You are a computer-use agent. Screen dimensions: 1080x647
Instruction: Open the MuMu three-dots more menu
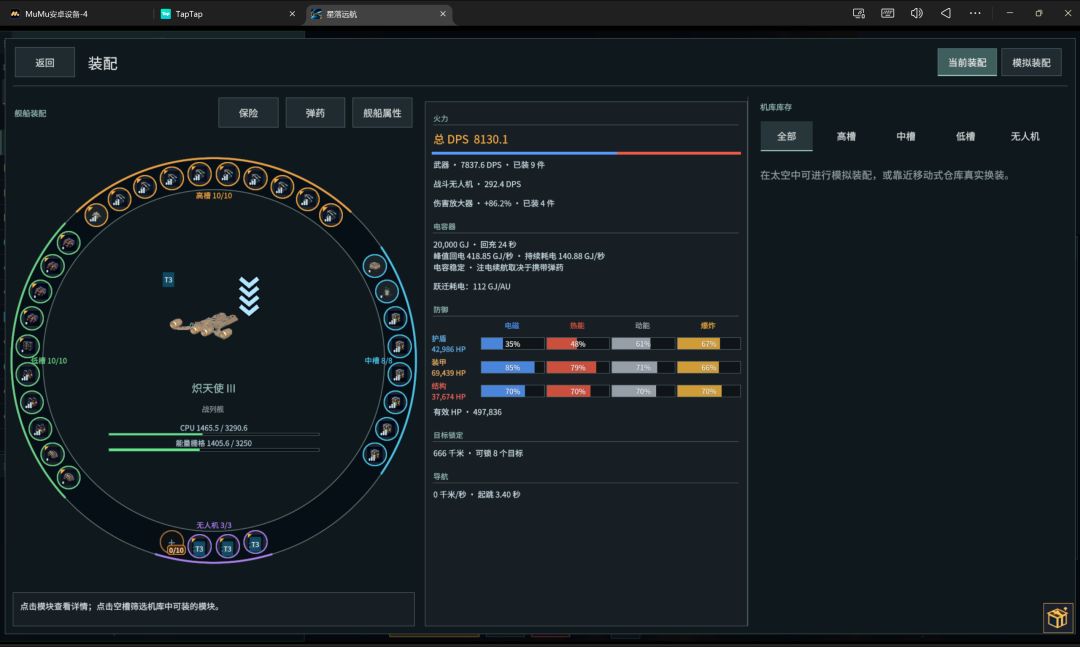pos(975,13)
